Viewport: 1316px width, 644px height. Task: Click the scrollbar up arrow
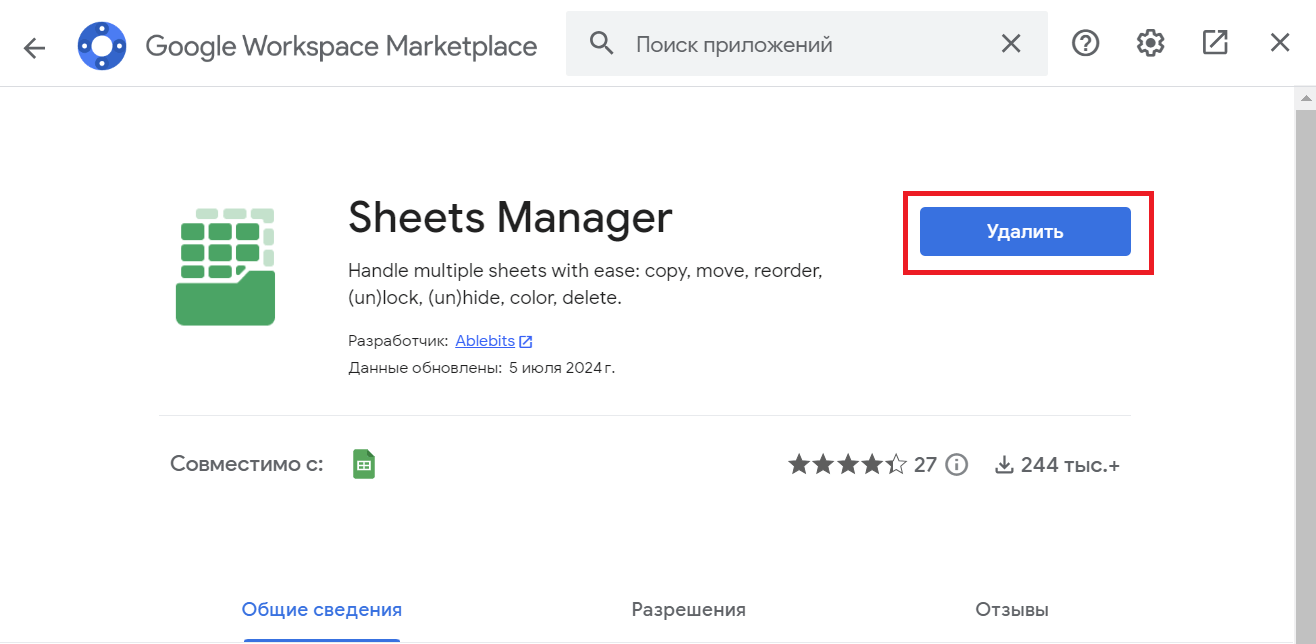click(x=1305, y=97)
